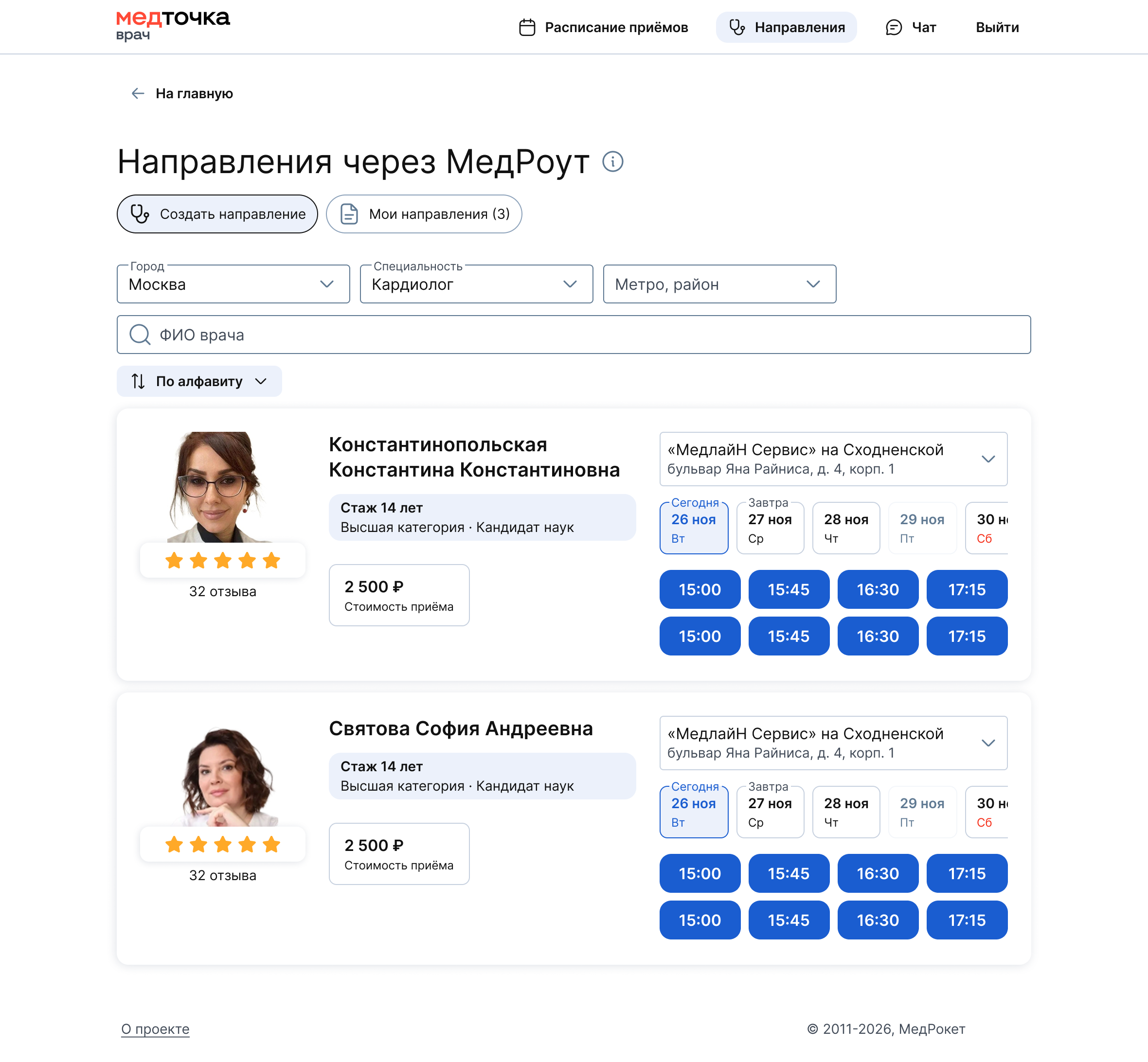Click the magnifier icon in ФИО врача field

click(x=140, y=335)
